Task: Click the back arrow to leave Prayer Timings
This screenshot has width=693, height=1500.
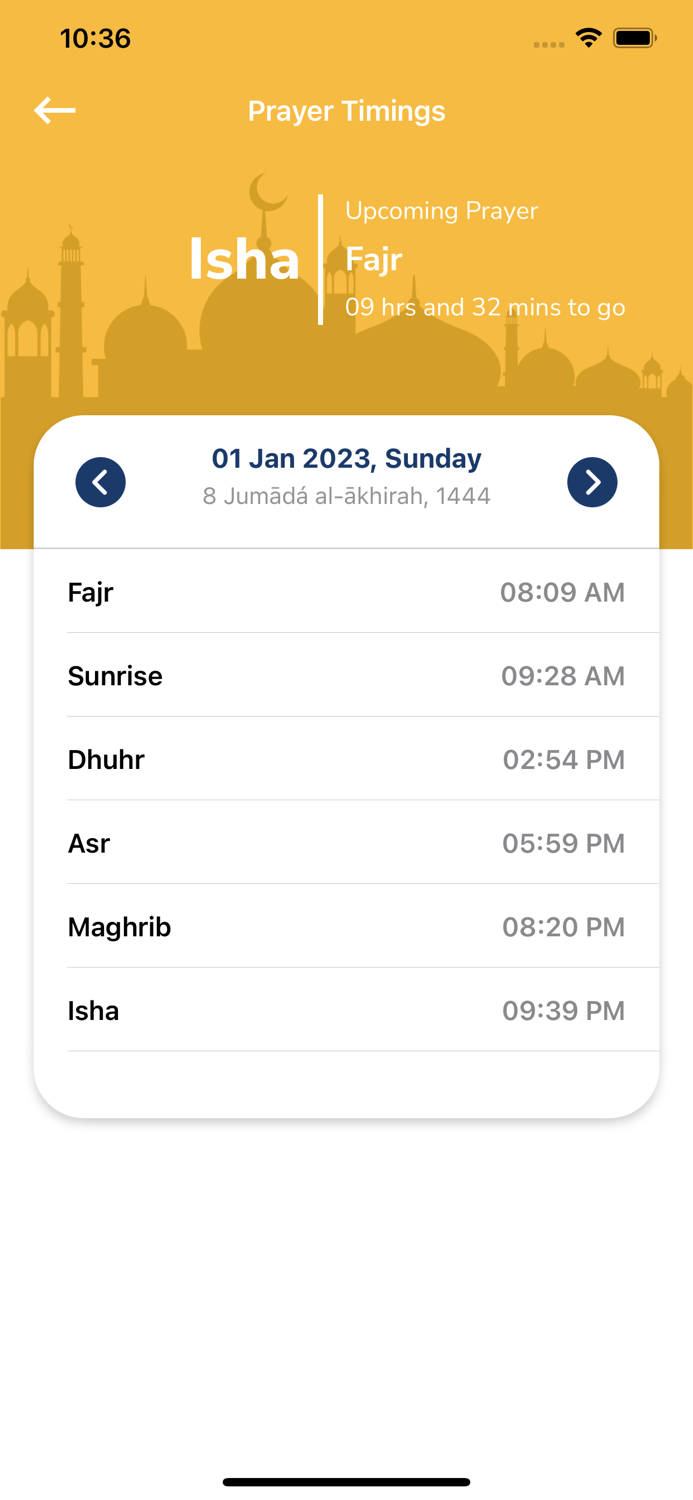Action: pyautogui.click(x=54, y=110)
